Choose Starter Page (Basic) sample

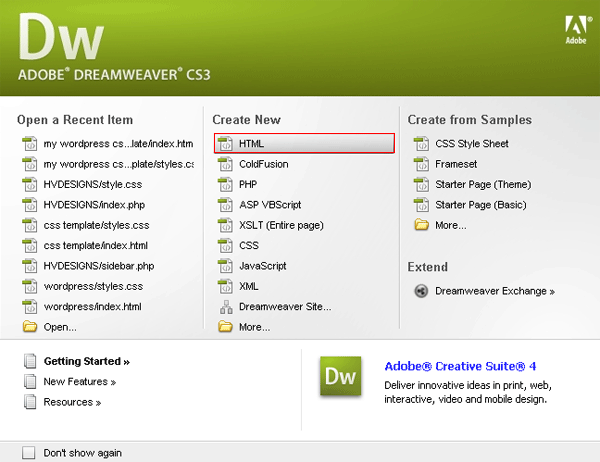click(481, 205)
